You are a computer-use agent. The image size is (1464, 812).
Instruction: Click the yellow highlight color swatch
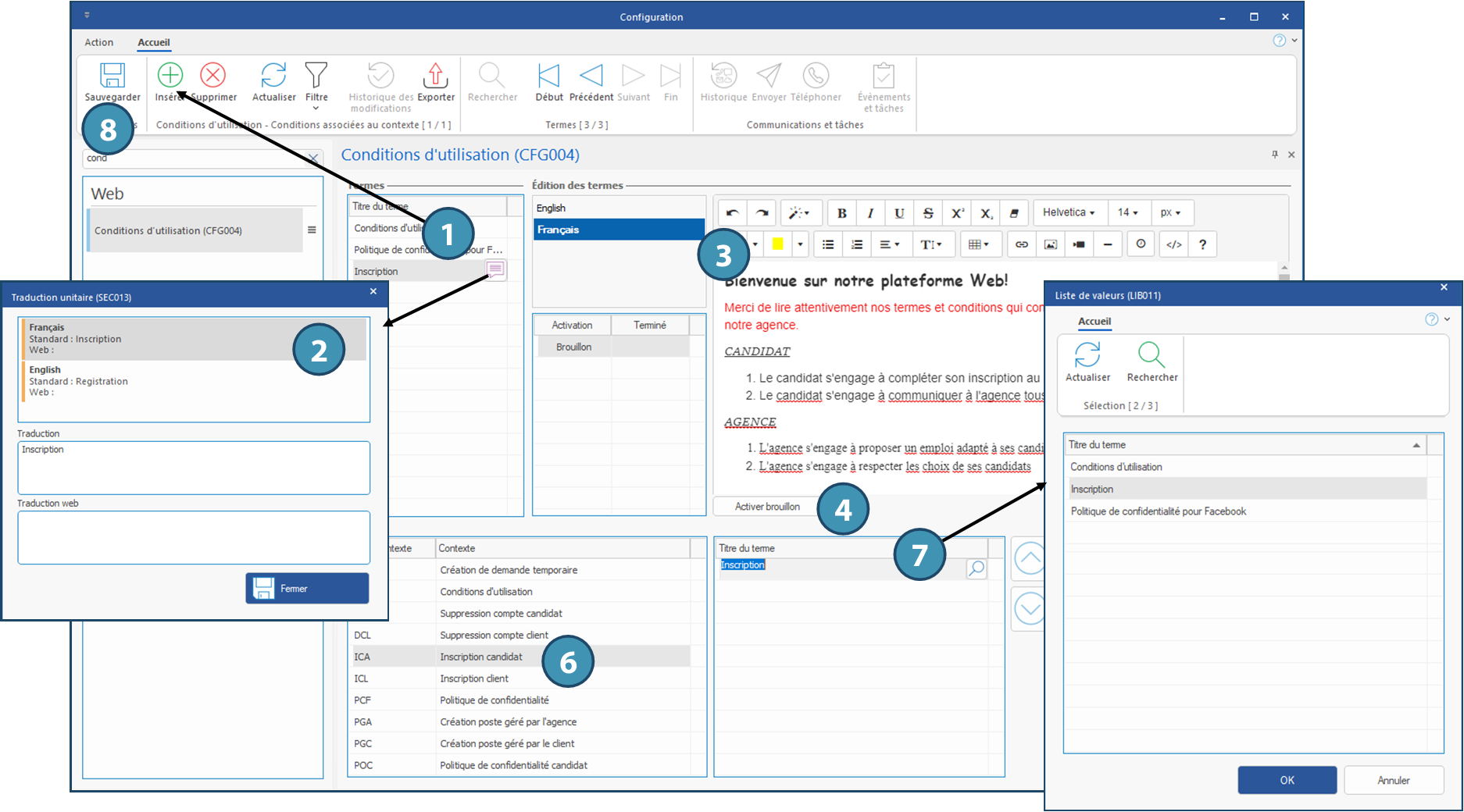pos(778,244)
